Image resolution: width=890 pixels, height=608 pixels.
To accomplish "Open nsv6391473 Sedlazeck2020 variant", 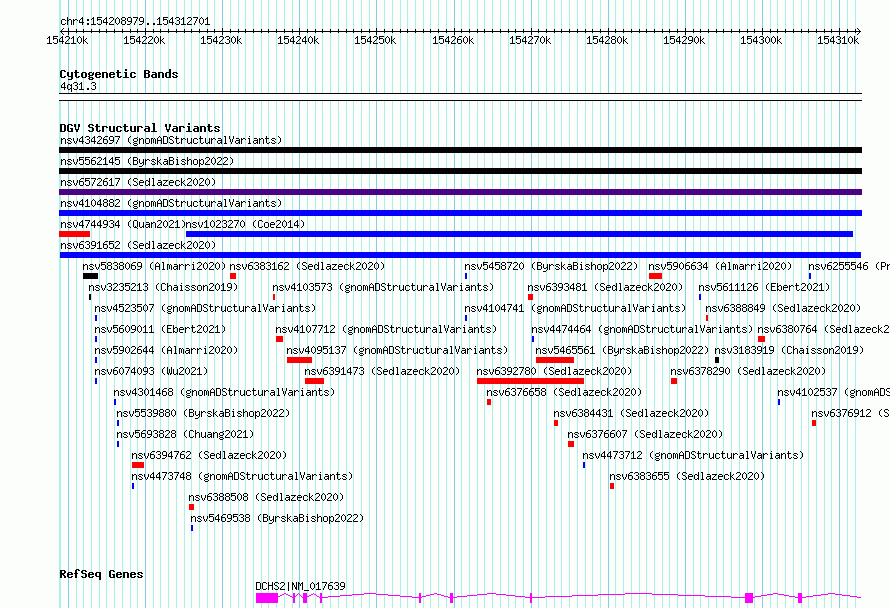I will tap(383, 371).
